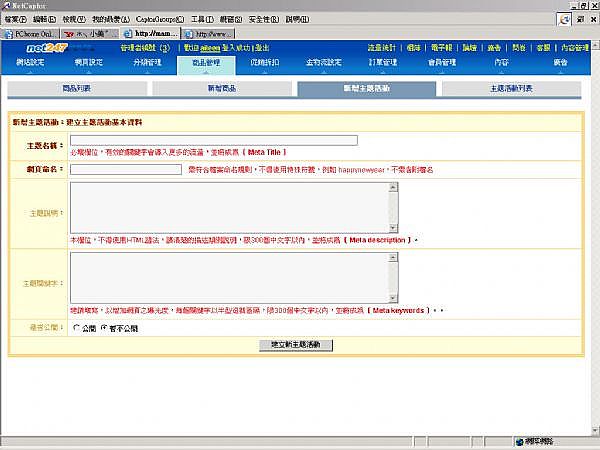
Task: Open 促銷折扣 in the blue navigation bar
Action: coord(265,62)
